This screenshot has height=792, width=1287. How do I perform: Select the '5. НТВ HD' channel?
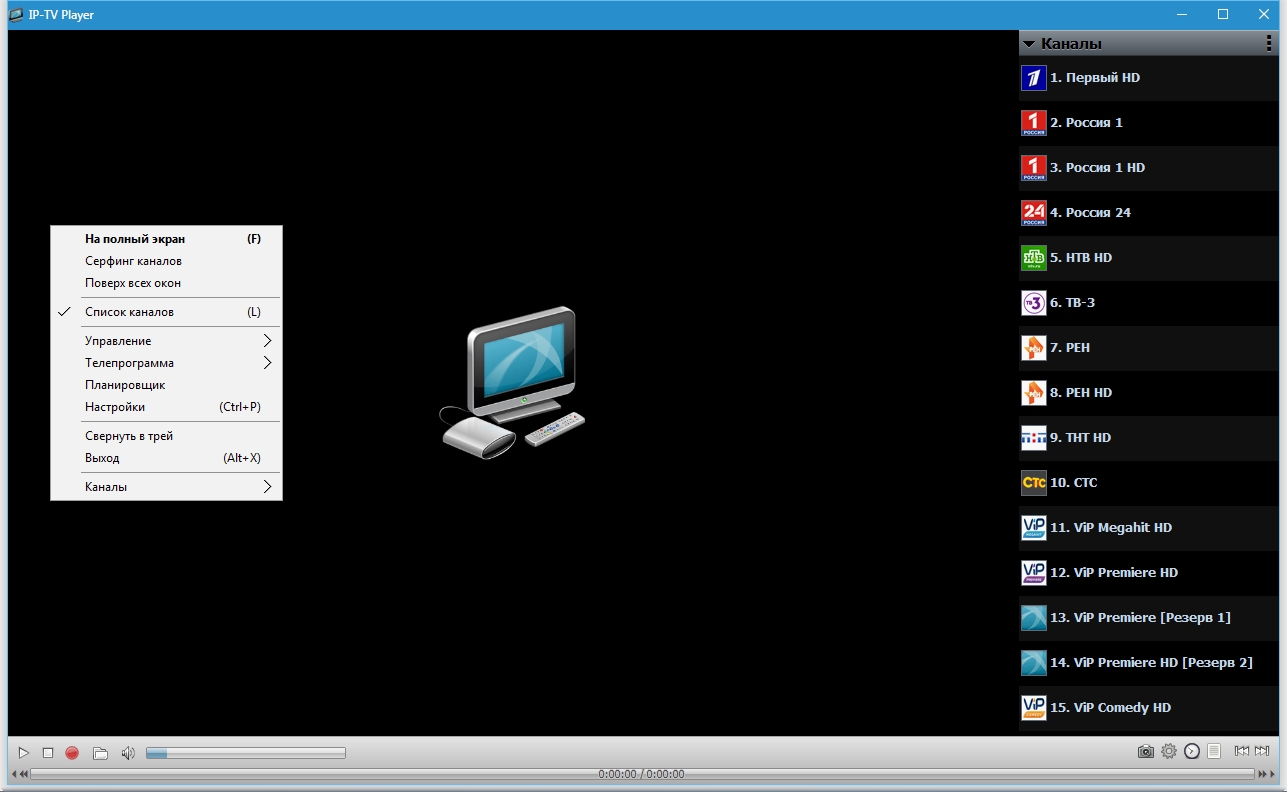[1080, 258]
